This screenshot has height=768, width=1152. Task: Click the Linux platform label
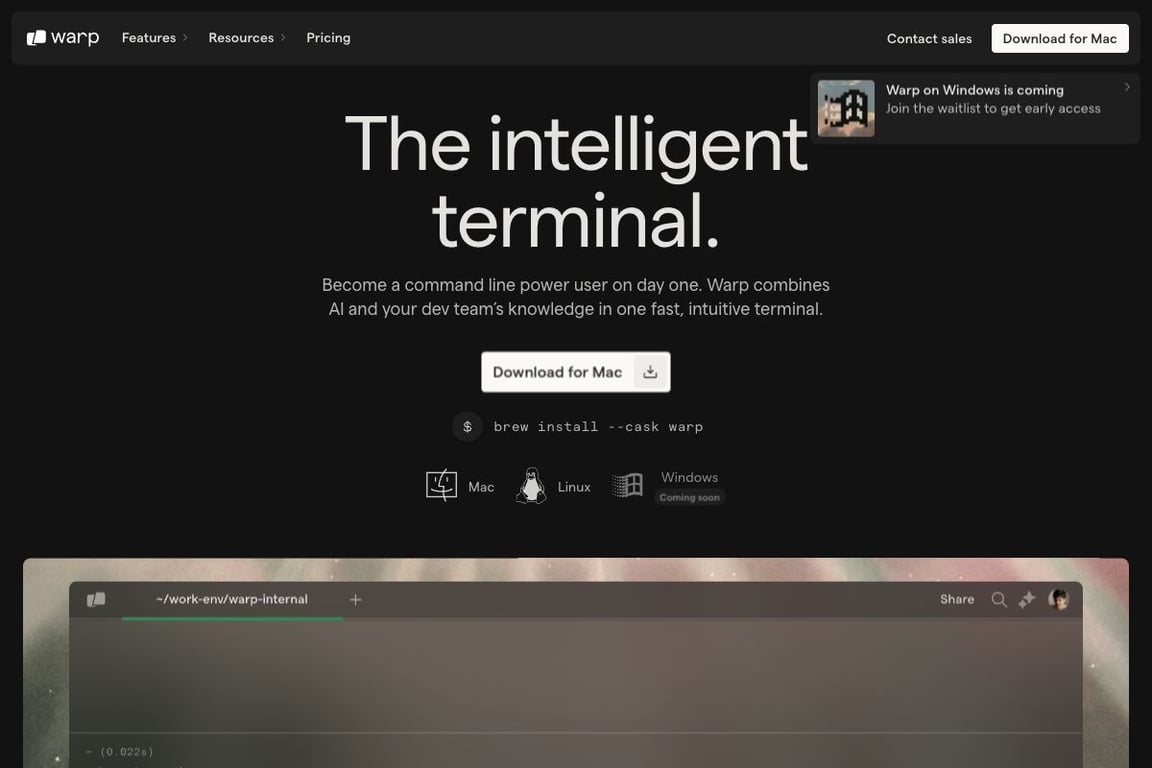coord(574,487)
